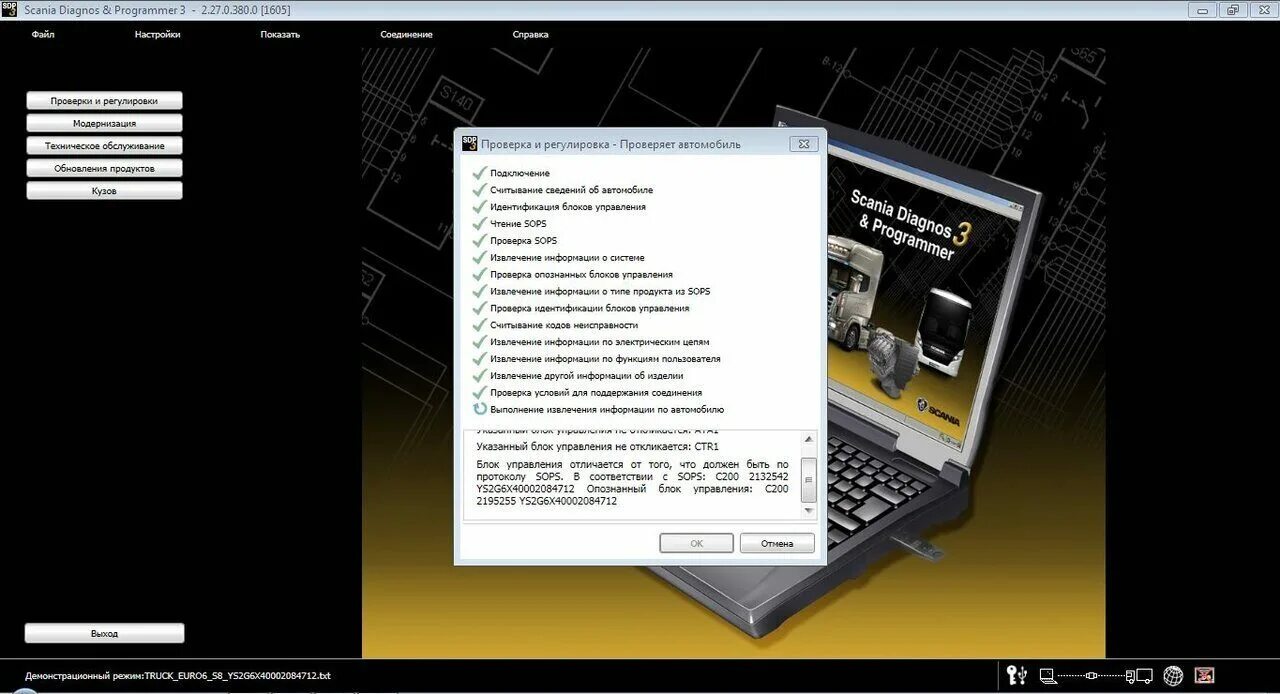Click text Извлечение другой информации об изделии
The height and width of the screenshot is (694, 1280).
point(587,375)
